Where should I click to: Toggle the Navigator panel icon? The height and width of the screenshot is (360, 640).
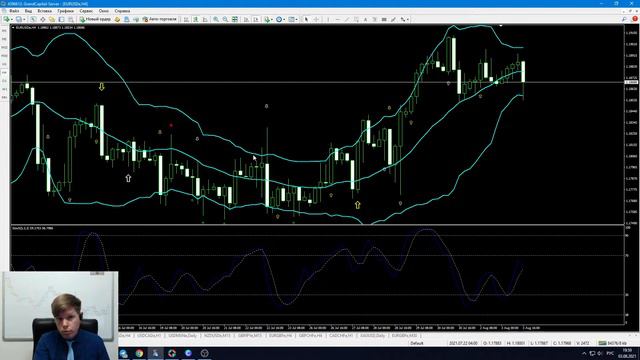(52, 19)
